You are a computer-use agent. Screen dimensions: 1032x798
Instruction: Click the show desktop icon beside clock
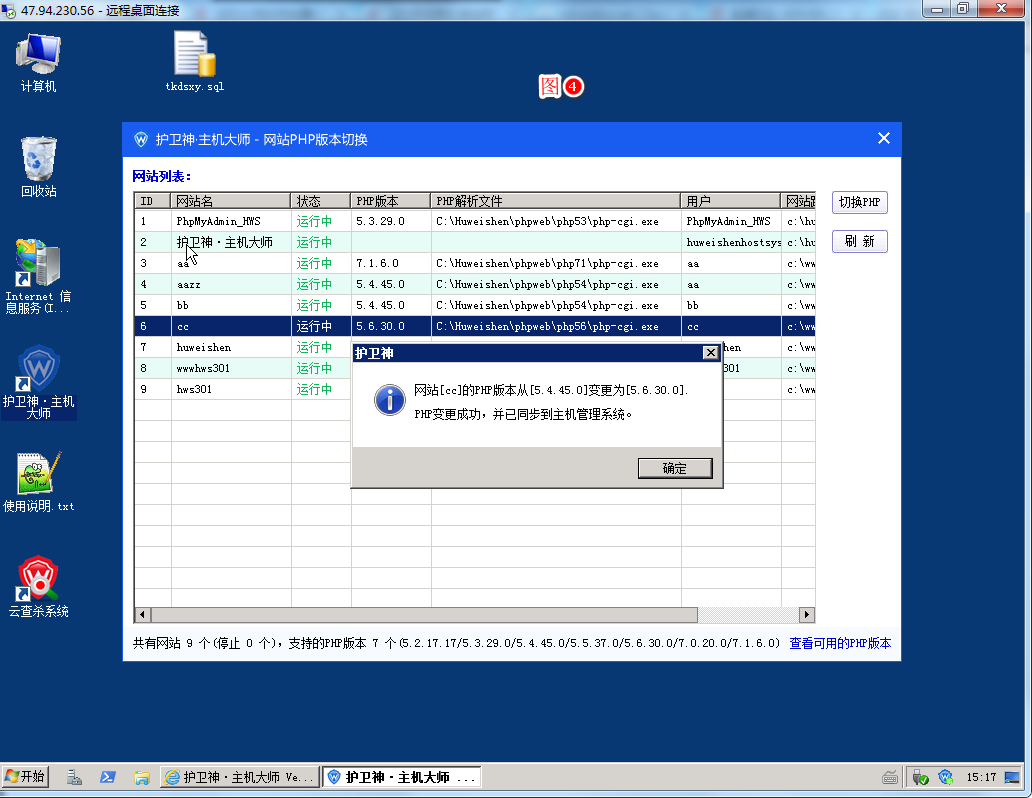(x=1012, y=778)
